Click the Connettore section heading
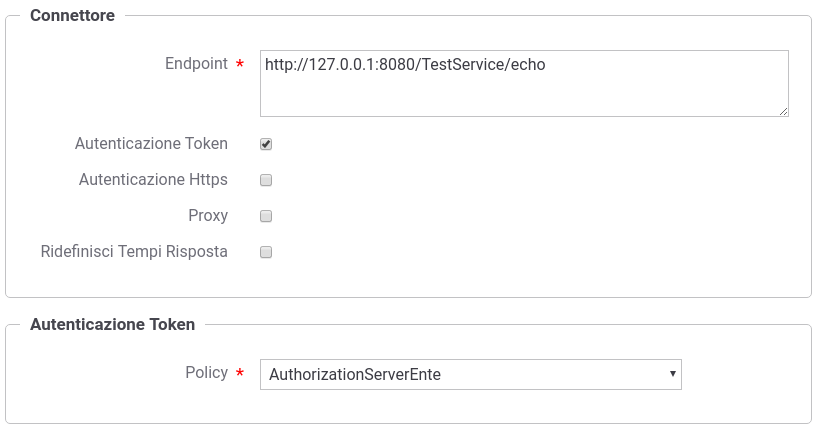The height and width of the screenshot is (433, 821). click(72, 15)
